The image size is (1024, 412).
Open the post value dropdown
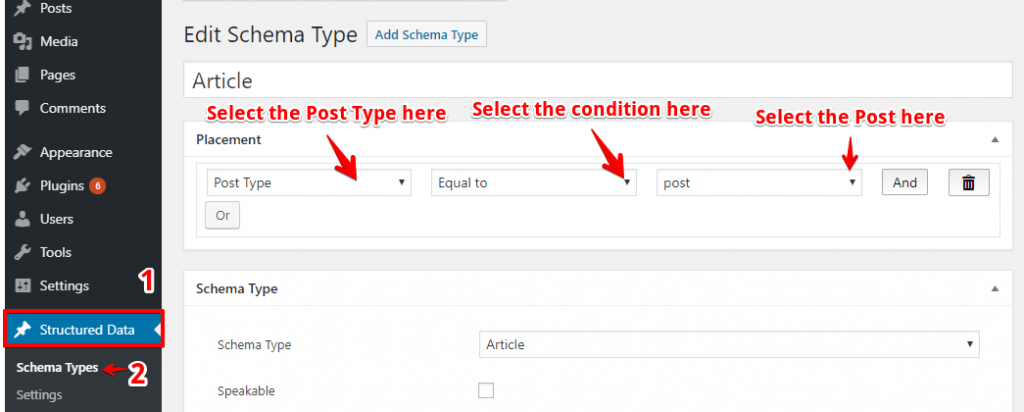point(759,183)
